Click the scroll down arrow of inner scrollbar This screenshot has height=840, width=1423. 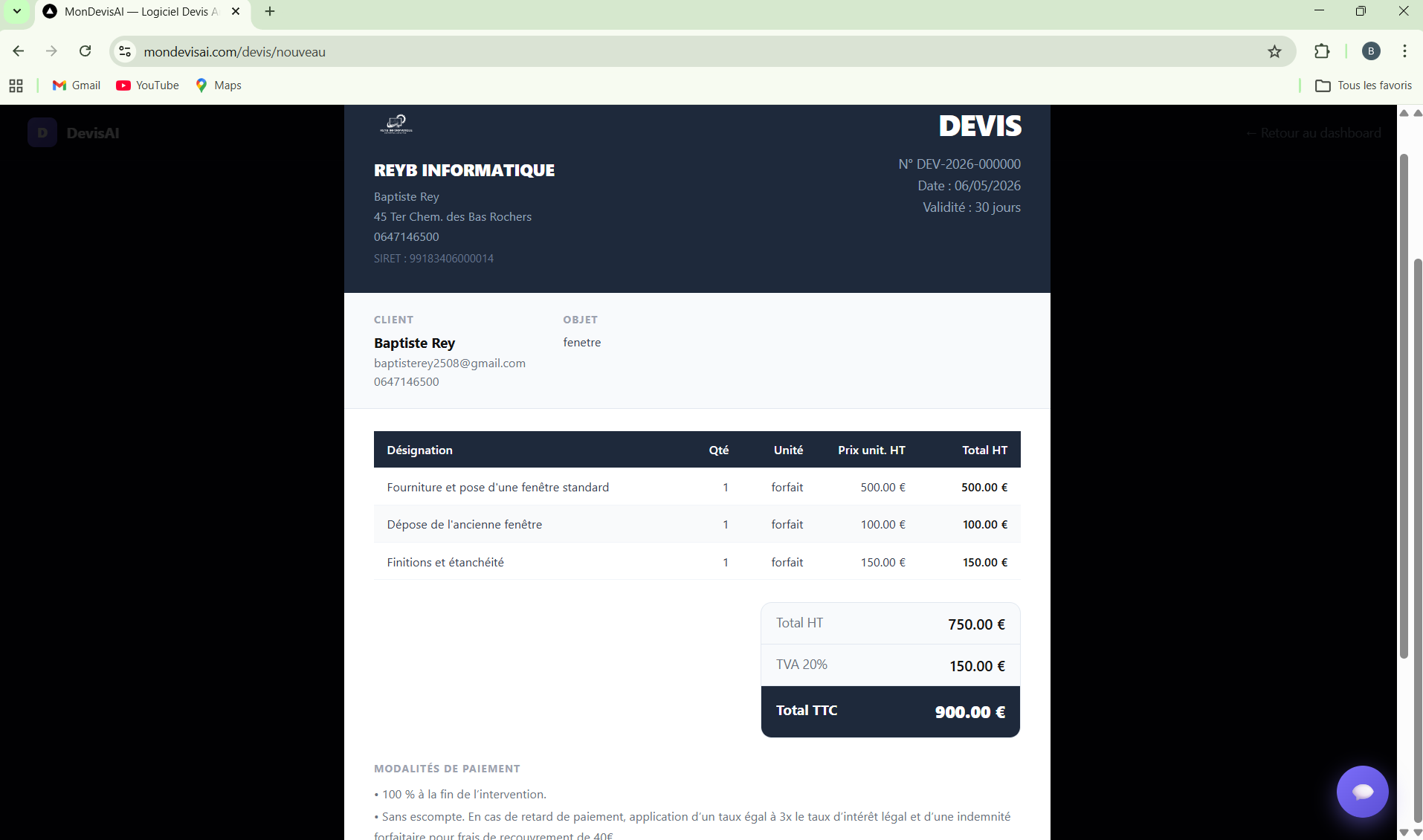click(1404, 832)
